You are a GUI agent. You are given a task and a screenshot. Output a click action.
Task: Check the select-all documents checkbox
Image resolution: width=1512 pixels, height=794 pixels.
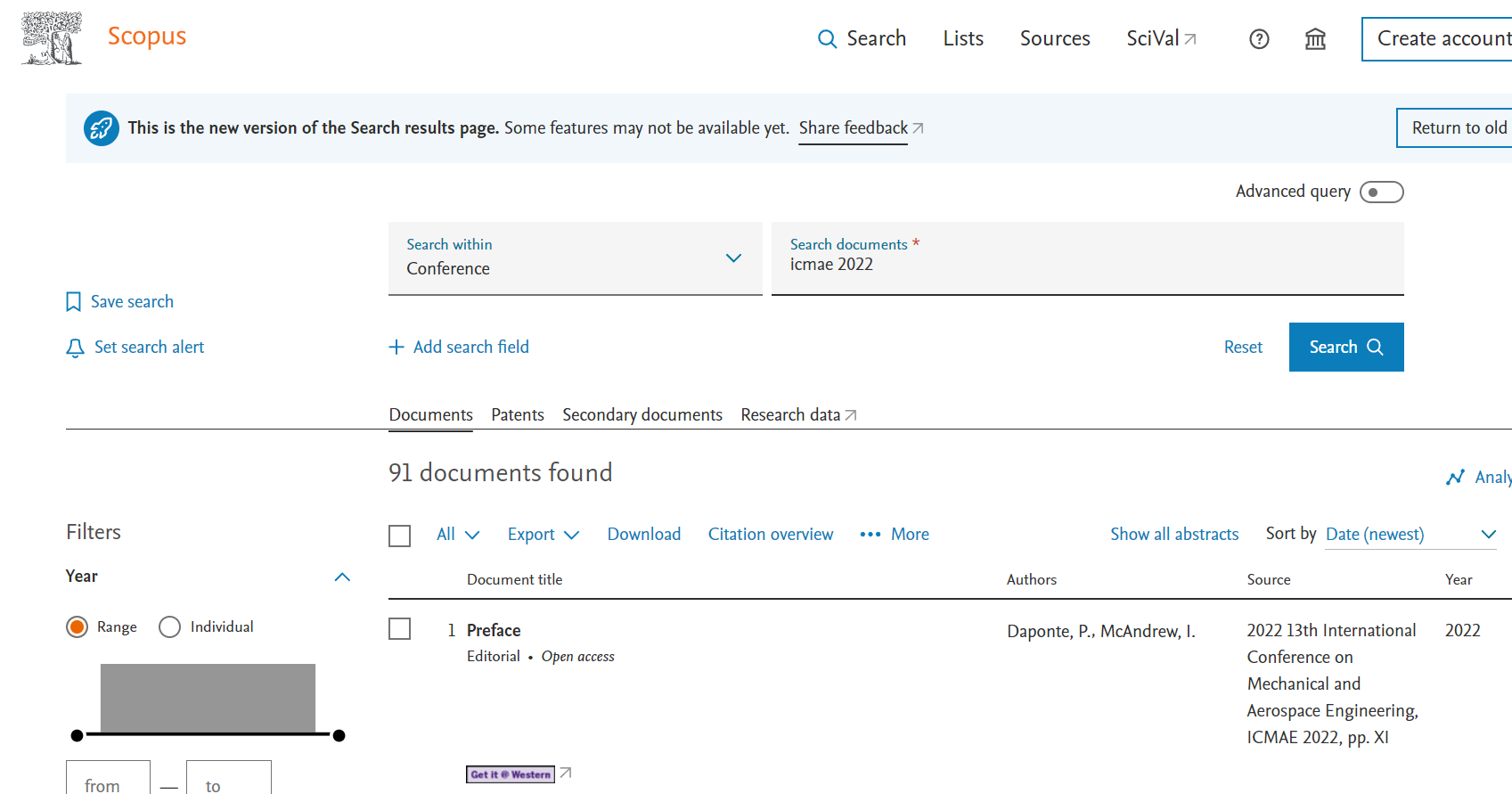(x=400, y=536)
